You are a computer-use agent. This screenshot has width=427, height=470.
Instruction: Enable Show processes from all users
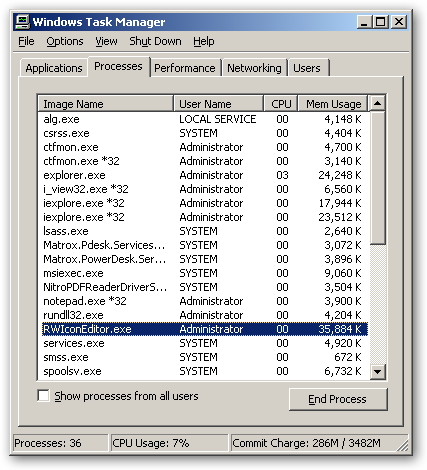click(x=44, y=396)
